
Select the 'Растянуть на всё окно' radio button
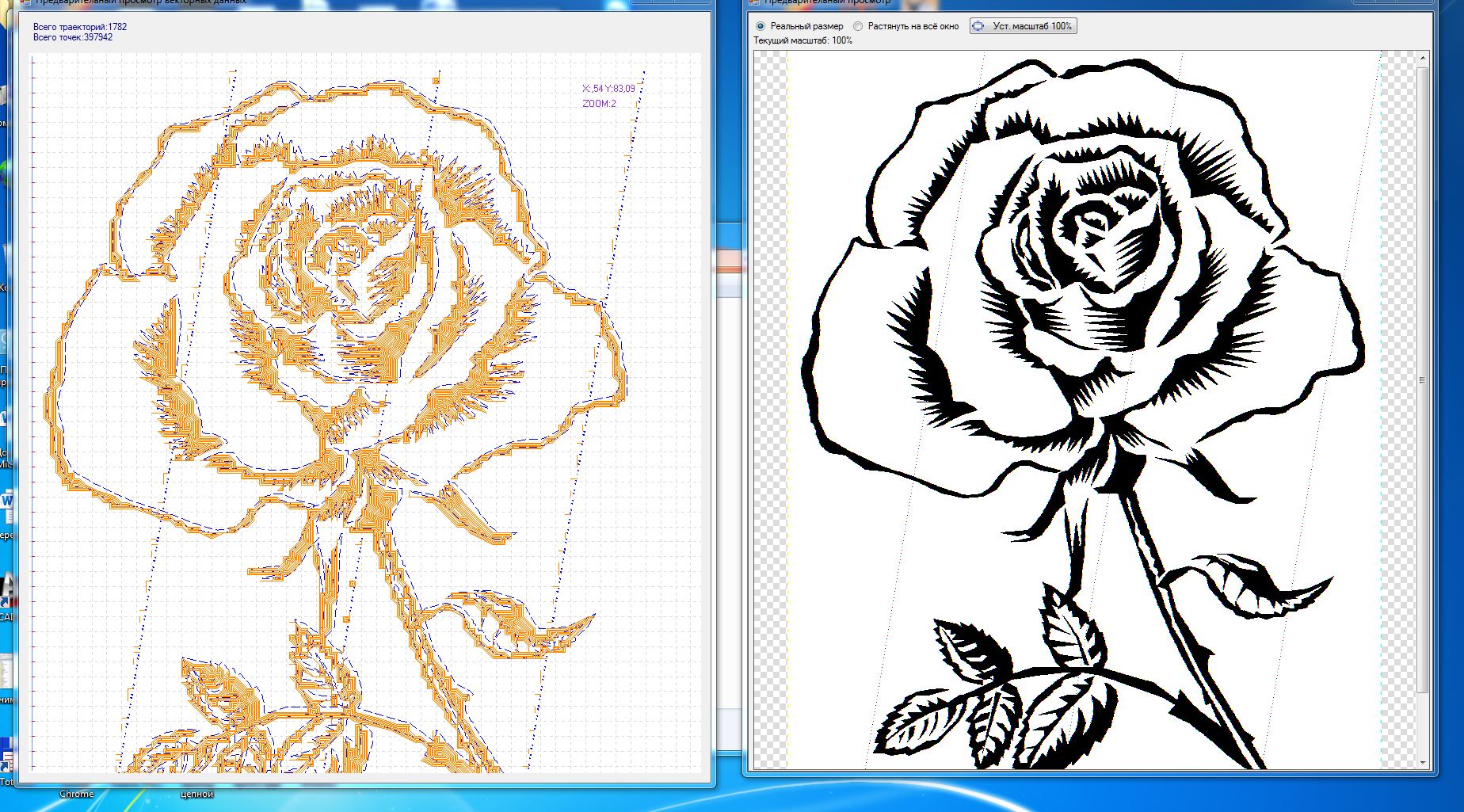pyautogui.click(x=858, y=26)
